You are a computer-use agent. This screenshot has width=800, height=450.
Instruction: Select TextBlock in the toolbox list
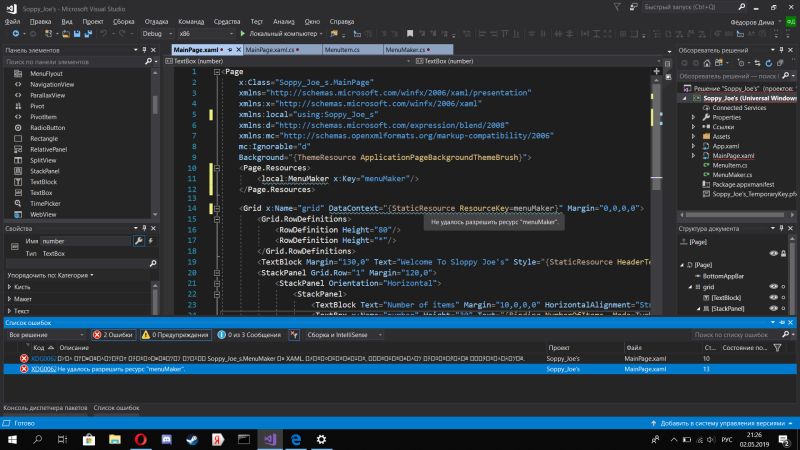43,182
